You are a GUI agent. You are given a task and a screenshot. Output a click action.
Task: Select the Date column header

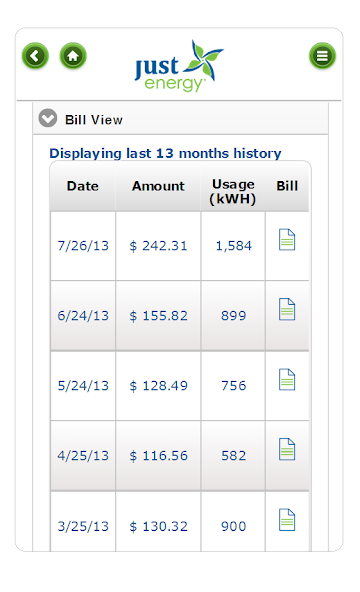point(83,186)
